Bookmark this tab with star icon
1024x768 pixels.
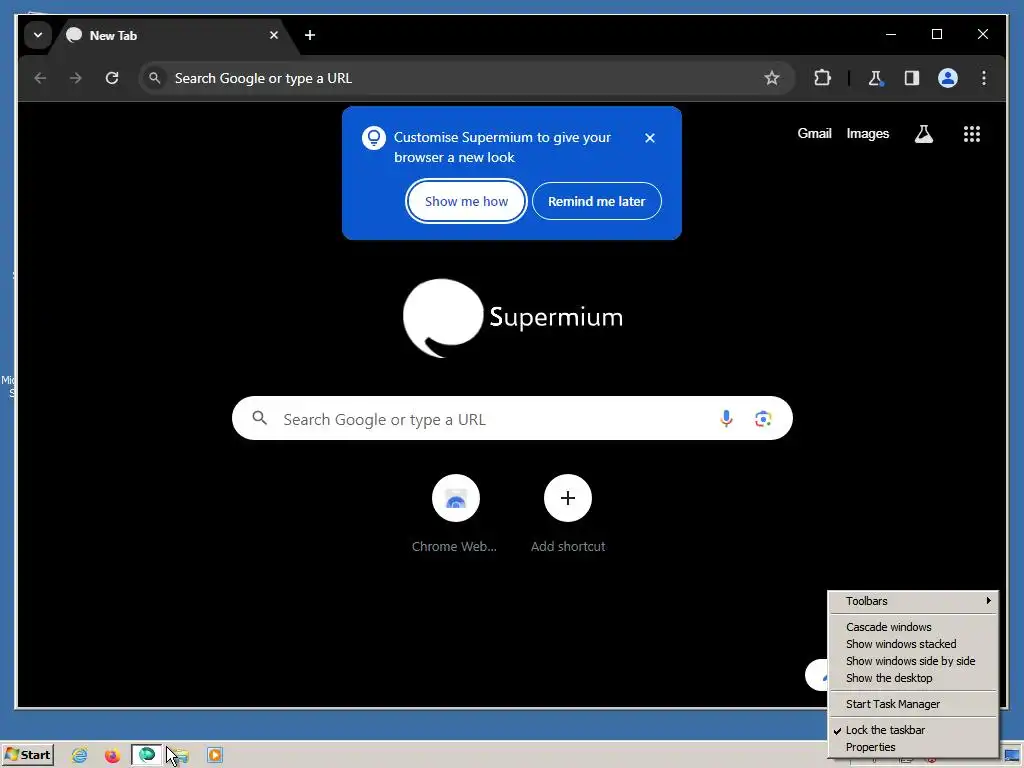pos(772,78)
